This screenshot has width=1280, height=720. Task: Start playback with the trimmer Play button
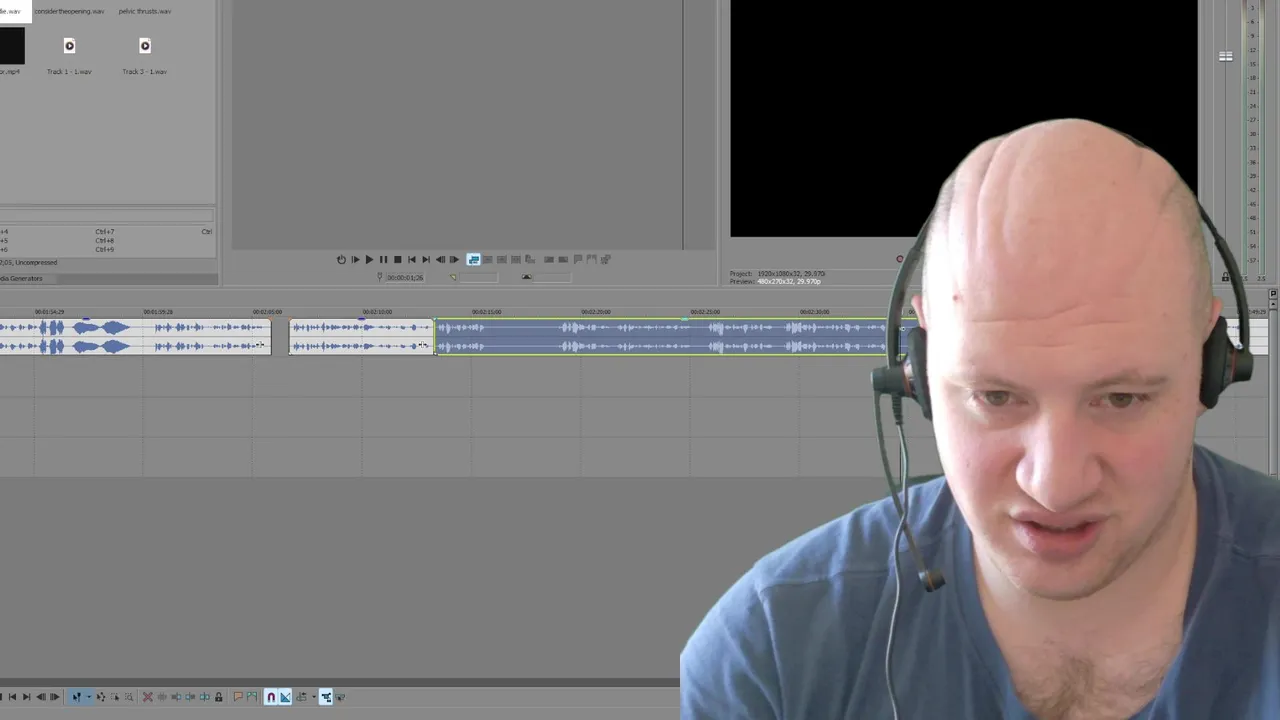click(x=369, y=259)
